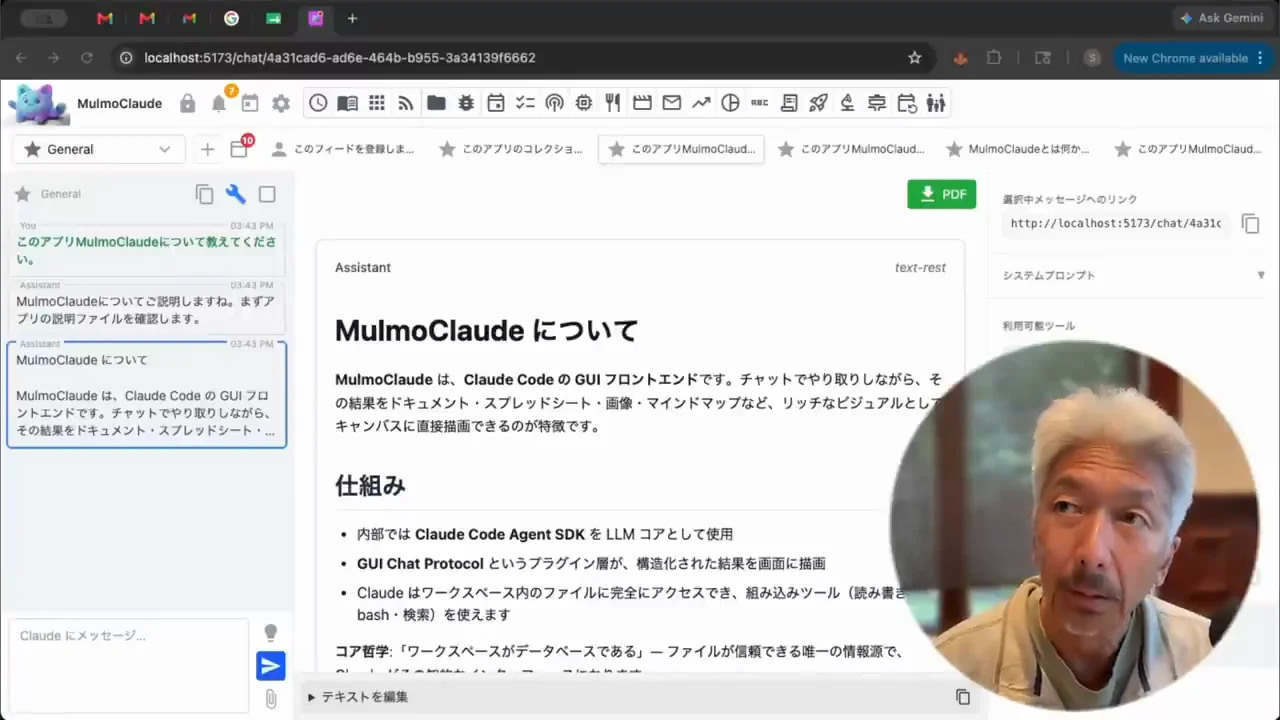
Task: Select the このアプリのコレクショ... session tab
Action: tap(512, 149)
